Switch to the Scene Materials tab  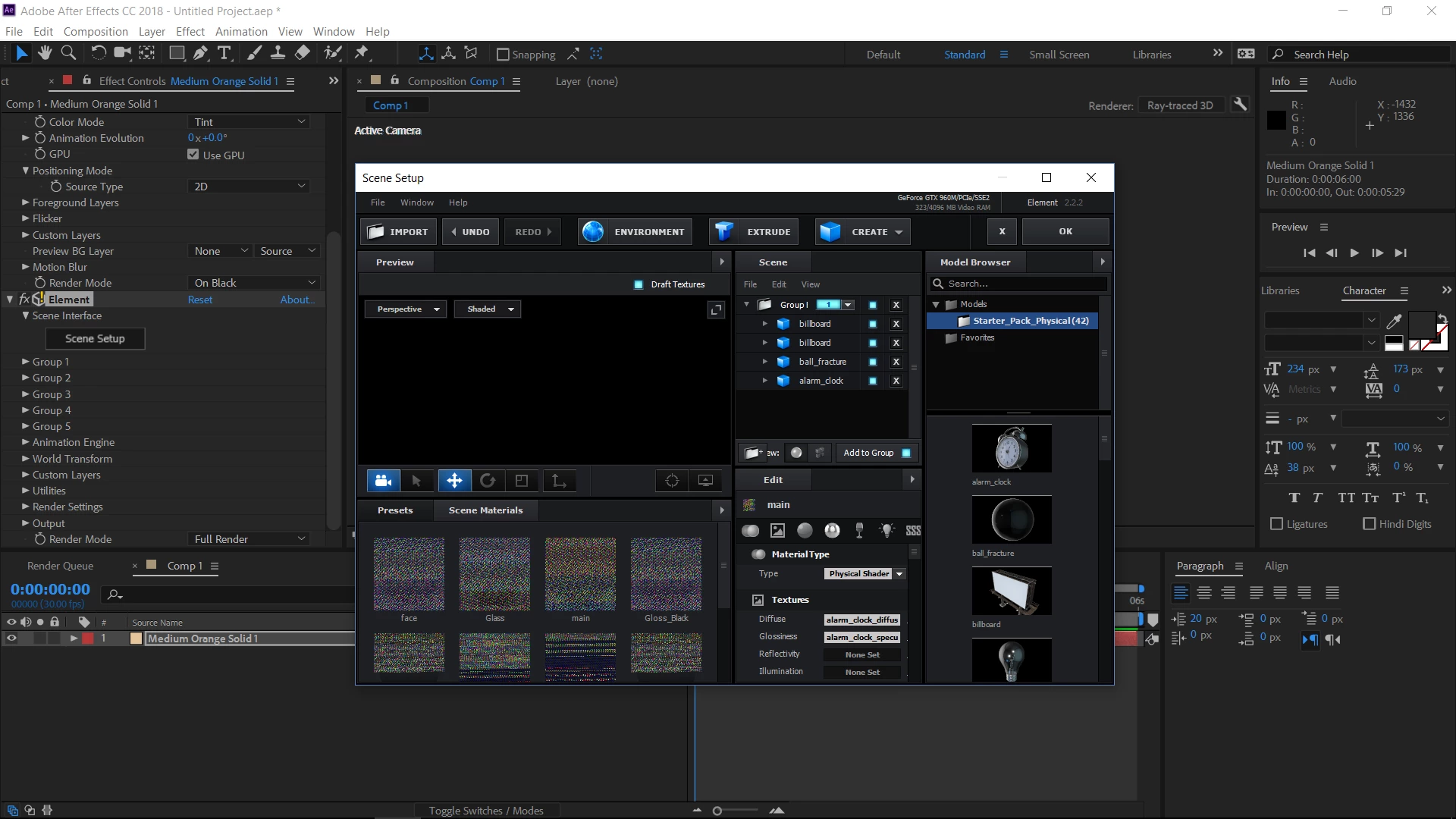pyautogui.click(x=485, y=510)
